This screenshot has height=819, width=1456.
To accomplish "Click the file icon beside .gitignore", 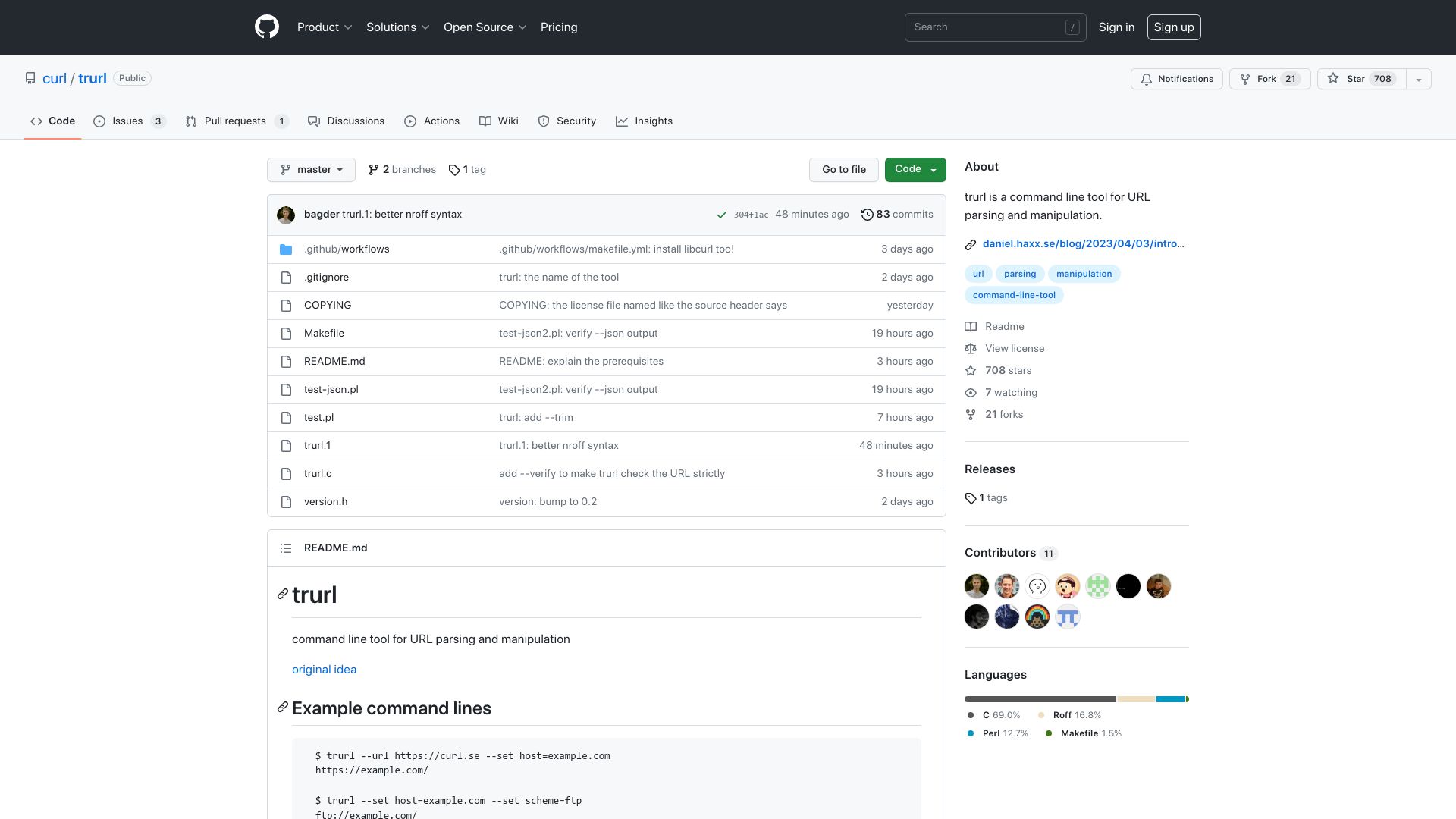I will click(x=286, y=278).
